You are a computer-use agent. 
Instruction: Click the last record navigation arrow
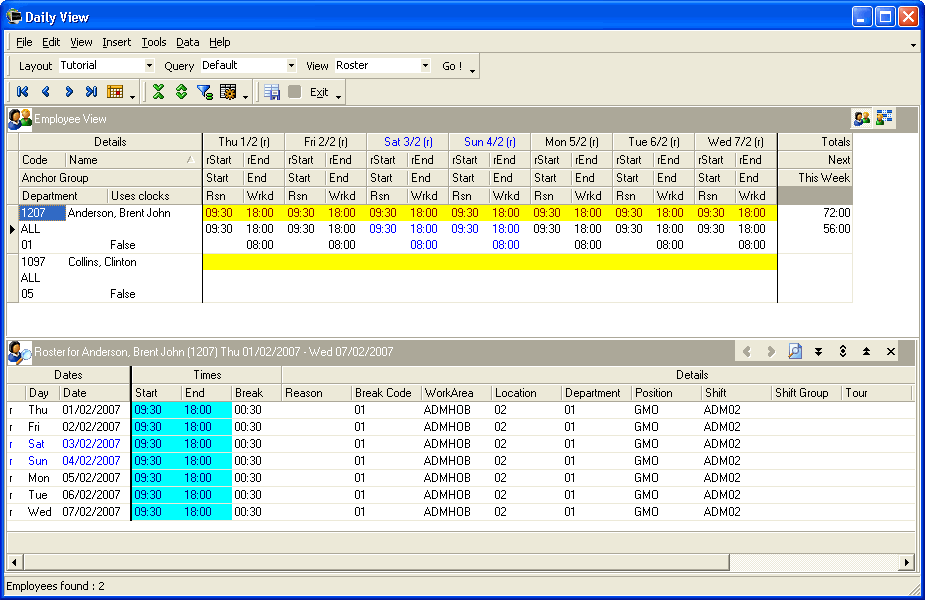[x=91, y=92]
